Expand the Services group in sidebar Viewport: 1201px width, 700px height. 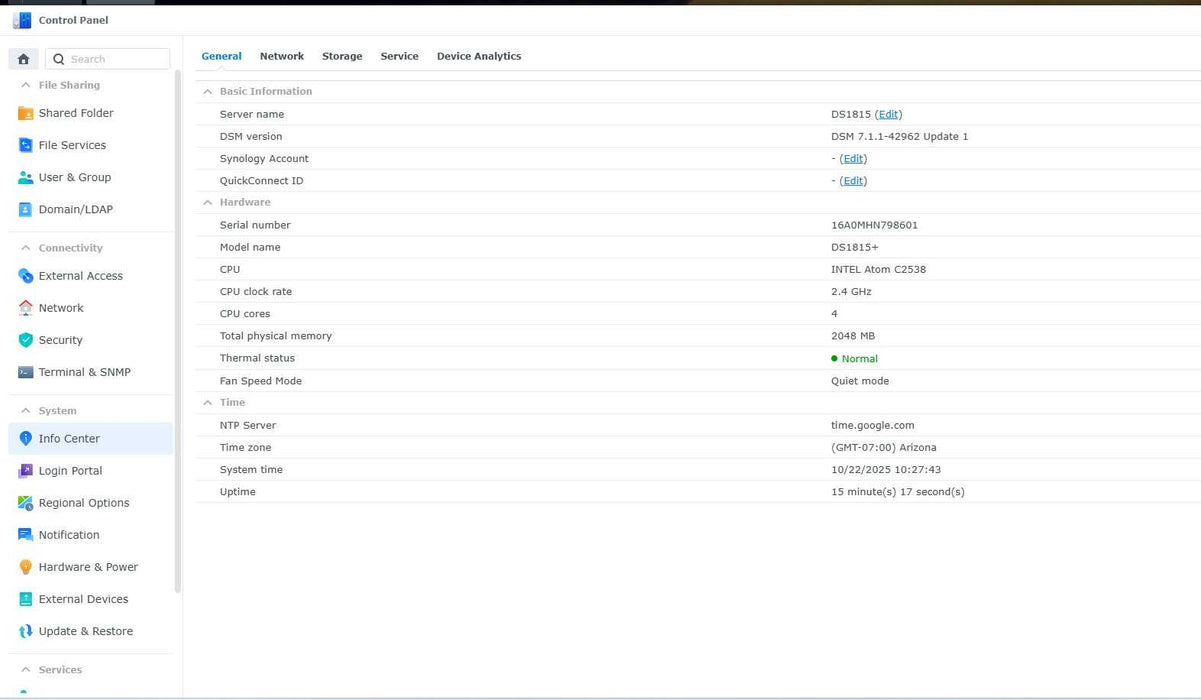pos(62,669)
